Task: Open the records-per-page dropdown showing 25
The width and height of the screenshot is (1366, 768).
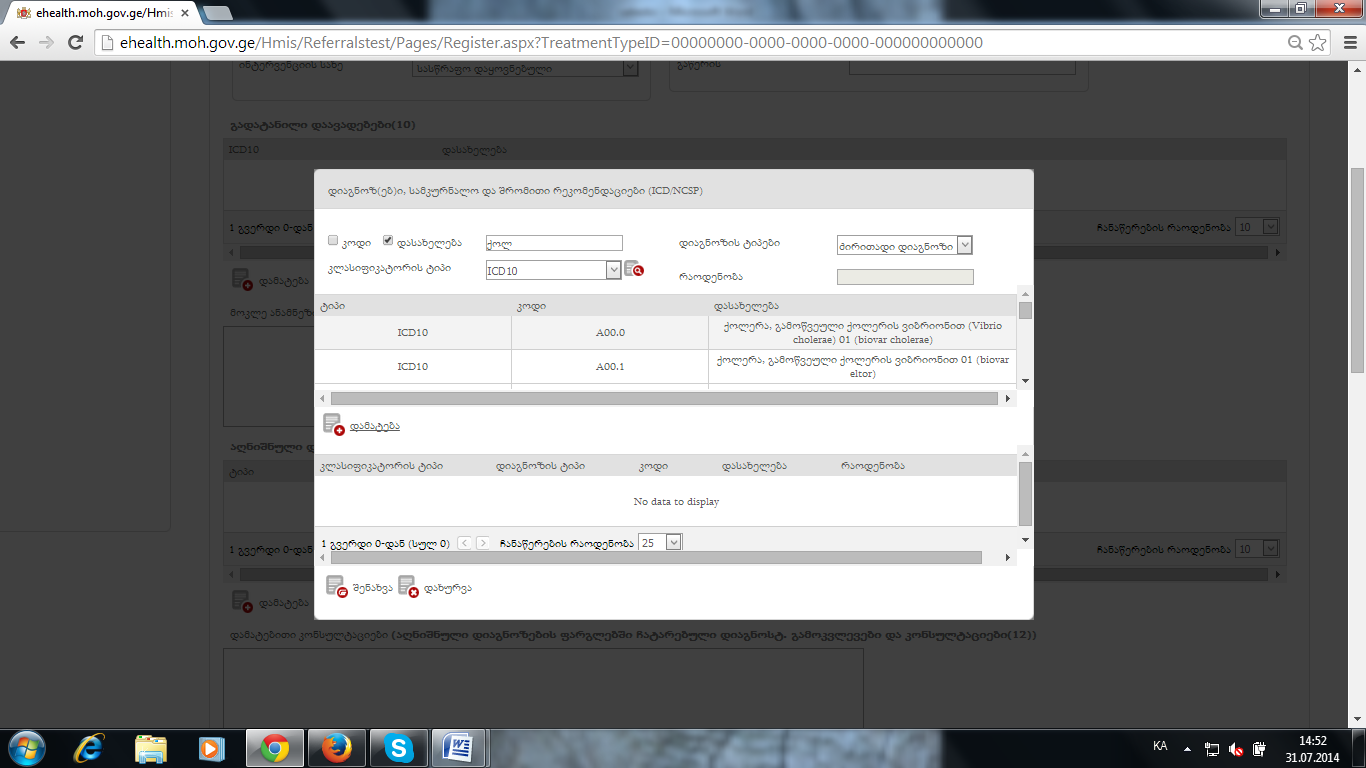Action: (x=673, y=542)
